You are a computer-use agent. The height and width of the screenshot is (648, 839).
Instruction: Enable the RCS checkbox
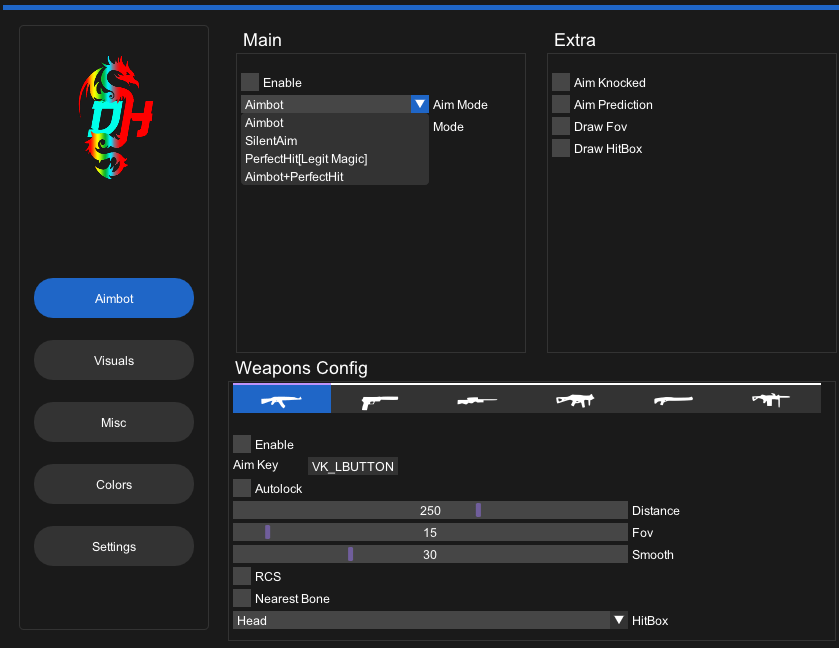242,576
